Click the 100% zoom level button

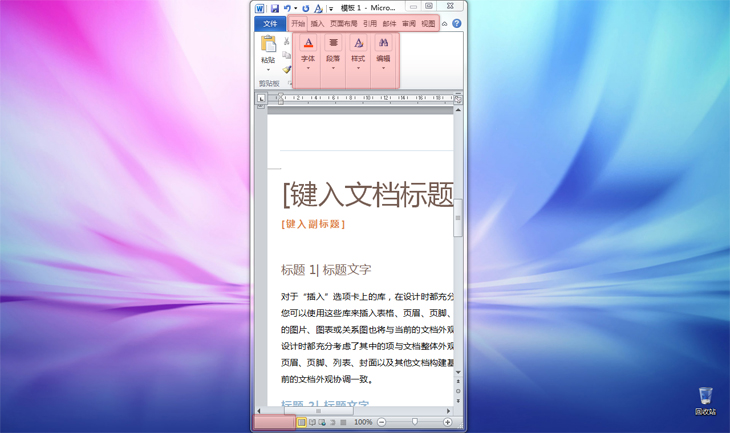click(363, 423)
